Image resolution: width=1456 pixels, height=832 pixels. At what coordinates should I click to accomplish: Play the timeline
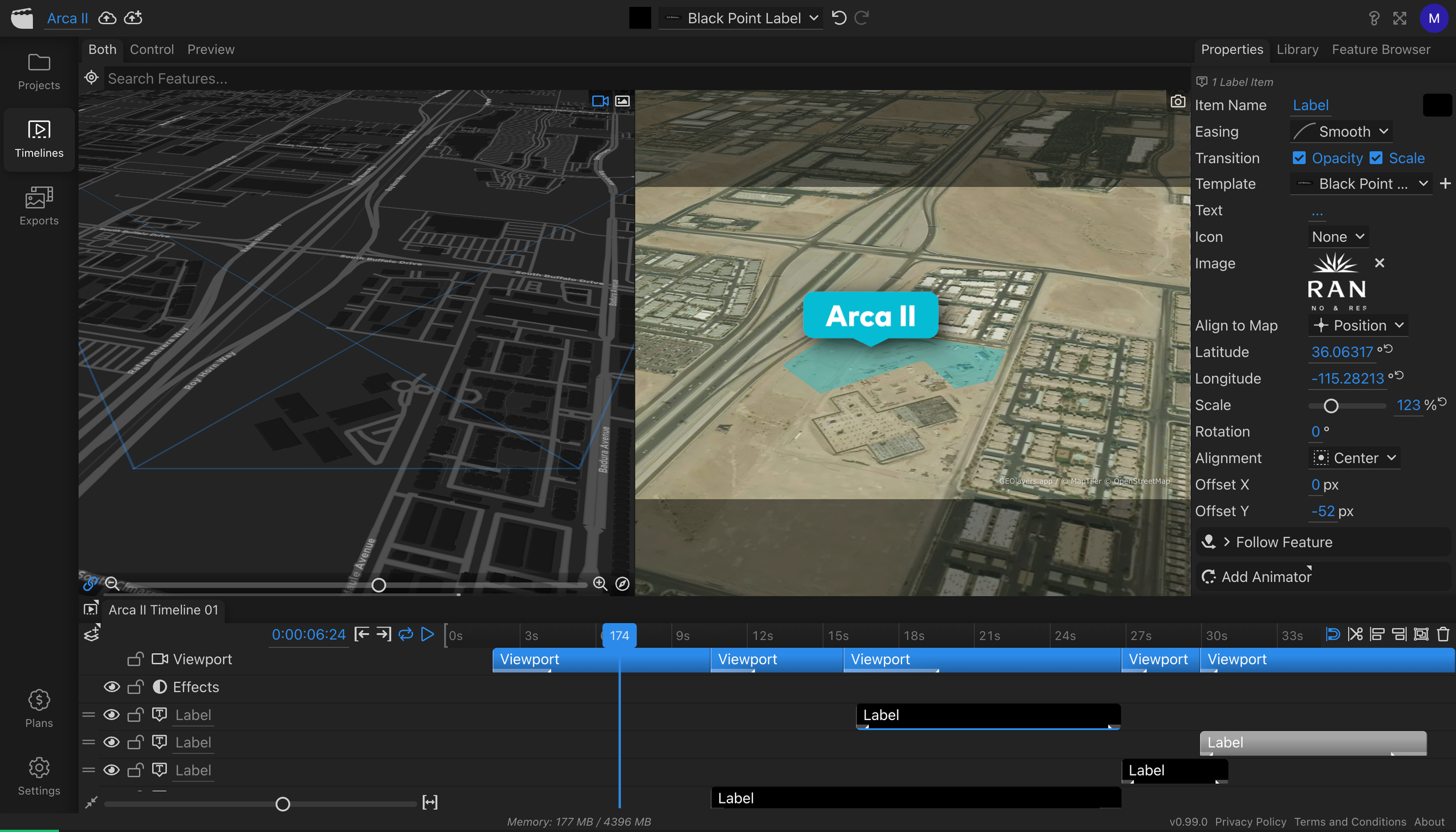coord(427,634)
